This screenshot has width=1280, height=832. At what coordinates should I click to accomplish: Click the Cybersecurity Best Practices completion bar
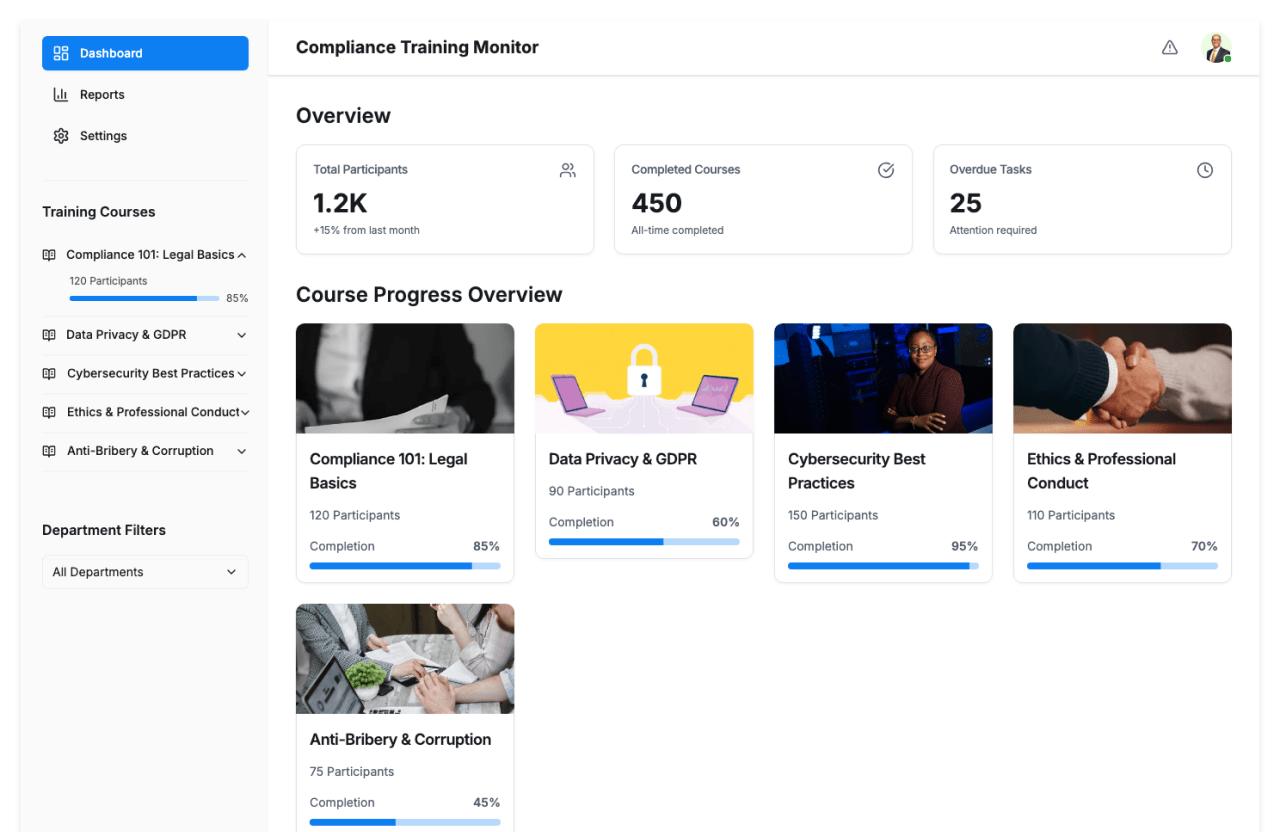882,566
